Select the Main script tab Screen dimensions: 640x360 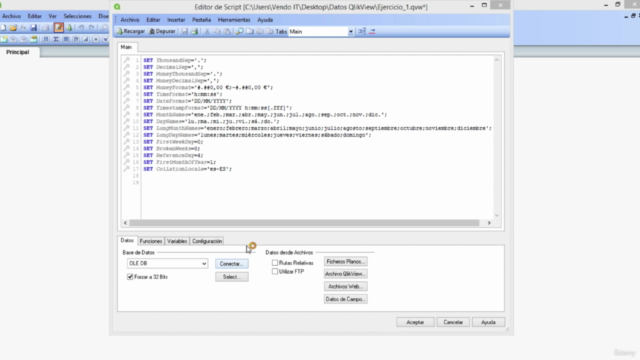point(126,47)
